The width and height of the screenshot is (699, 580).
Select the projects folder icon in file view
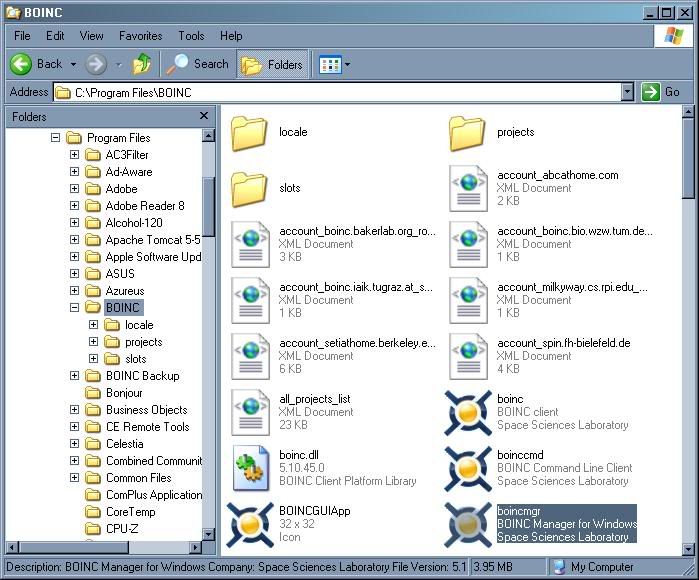[467, 133]
